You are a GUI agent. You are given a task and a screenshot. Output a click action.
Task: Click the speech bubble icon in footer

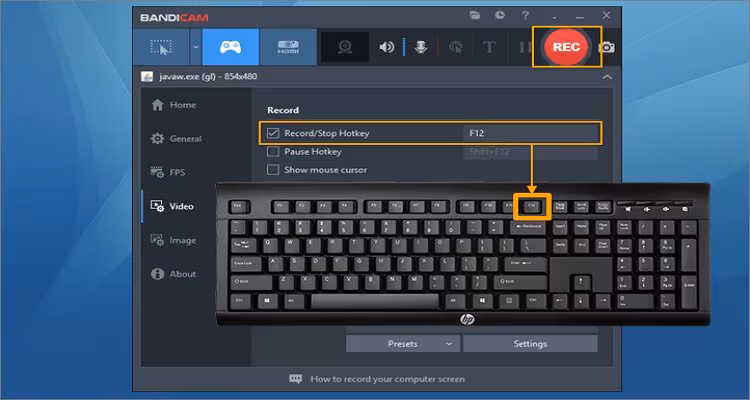[x=296, y=379]
